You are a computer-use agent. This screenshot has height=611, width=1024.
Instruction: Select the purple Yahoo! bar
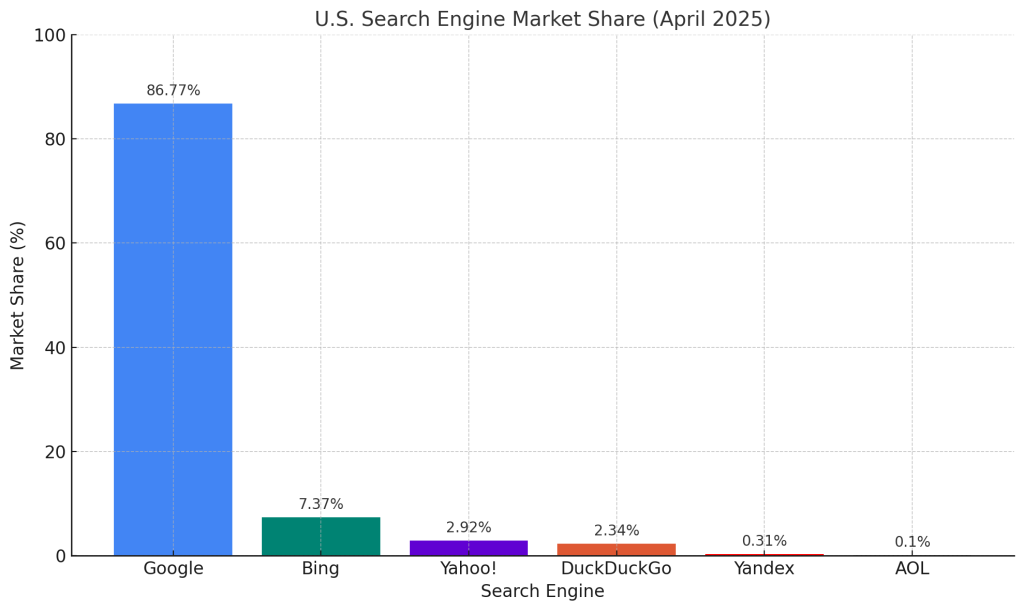click(x=469, y=548)
